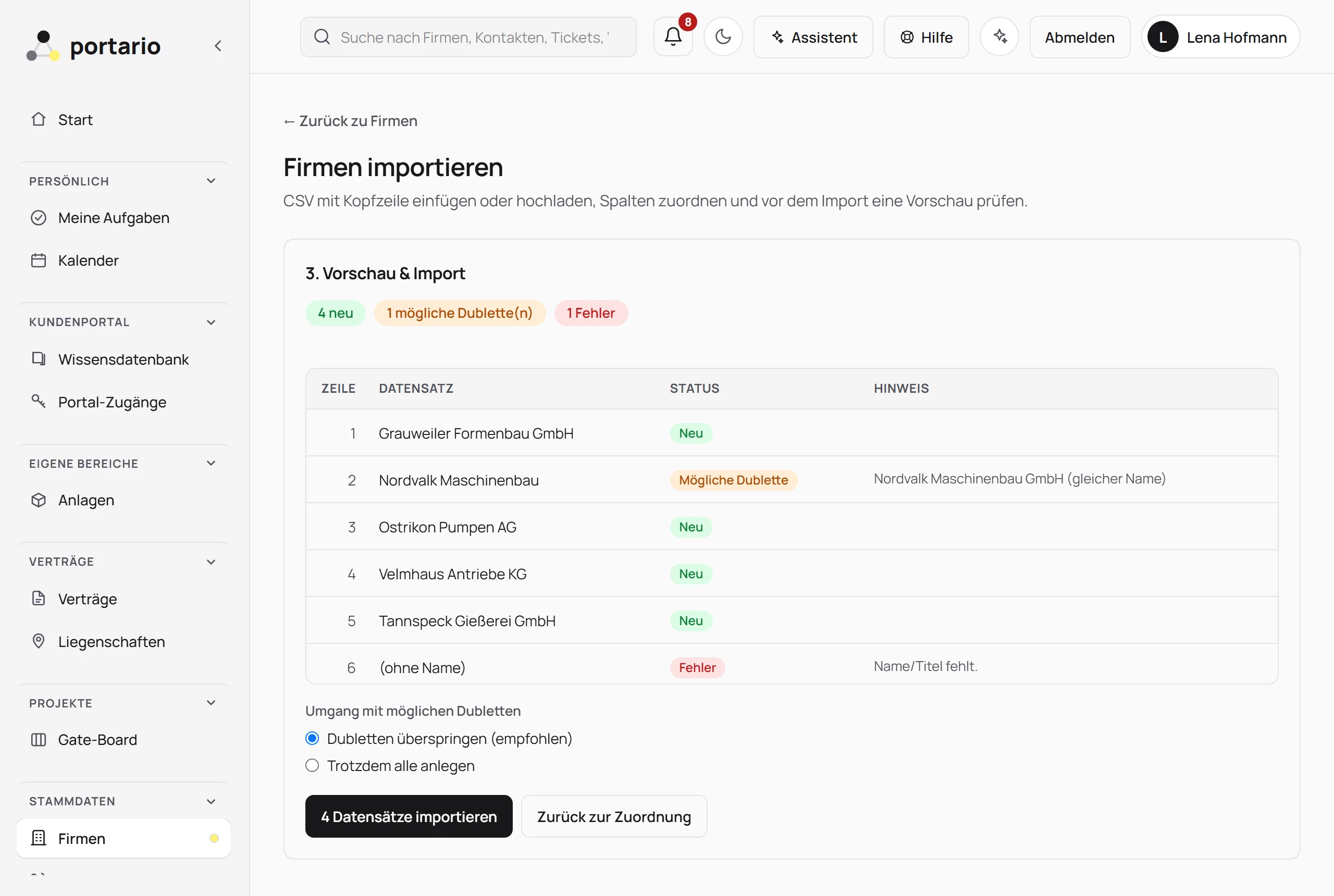The width and height of the screenshot is (1334, 896).
Task: Click Zurück zur Zuordnung
Action: [x=614, y=816]
